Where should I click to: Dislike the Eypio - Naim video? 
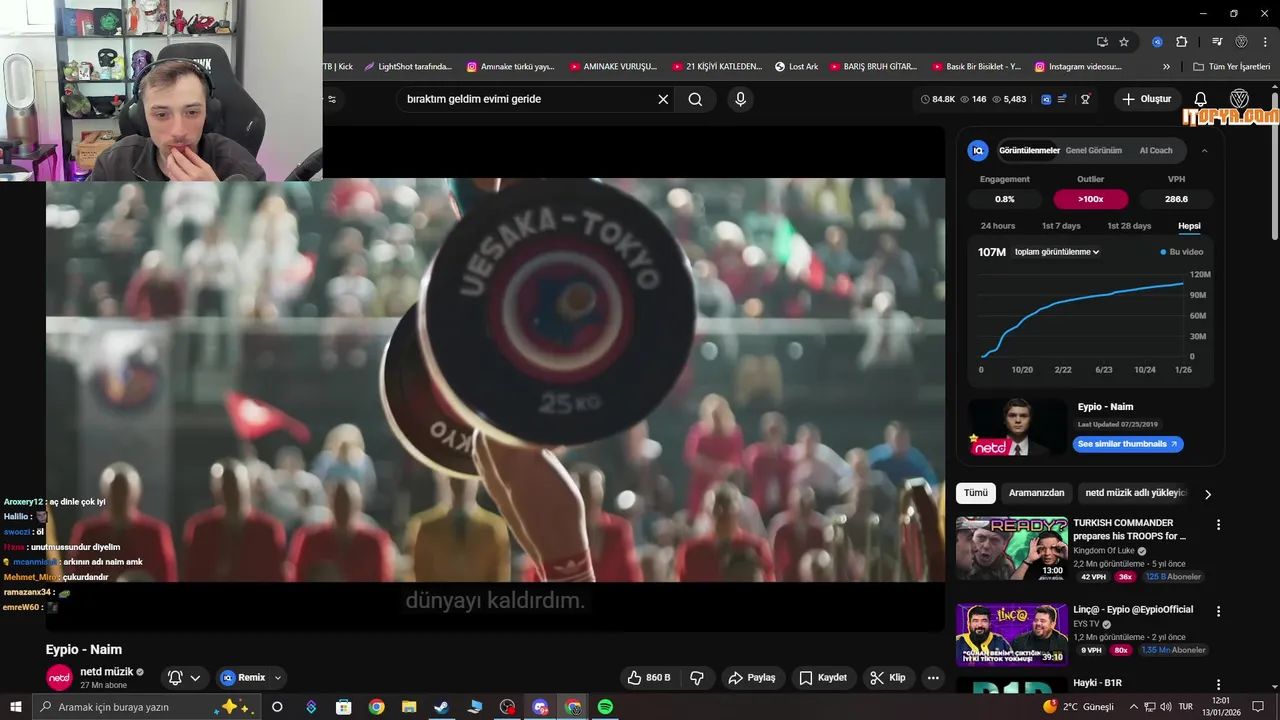pos(697,677)
